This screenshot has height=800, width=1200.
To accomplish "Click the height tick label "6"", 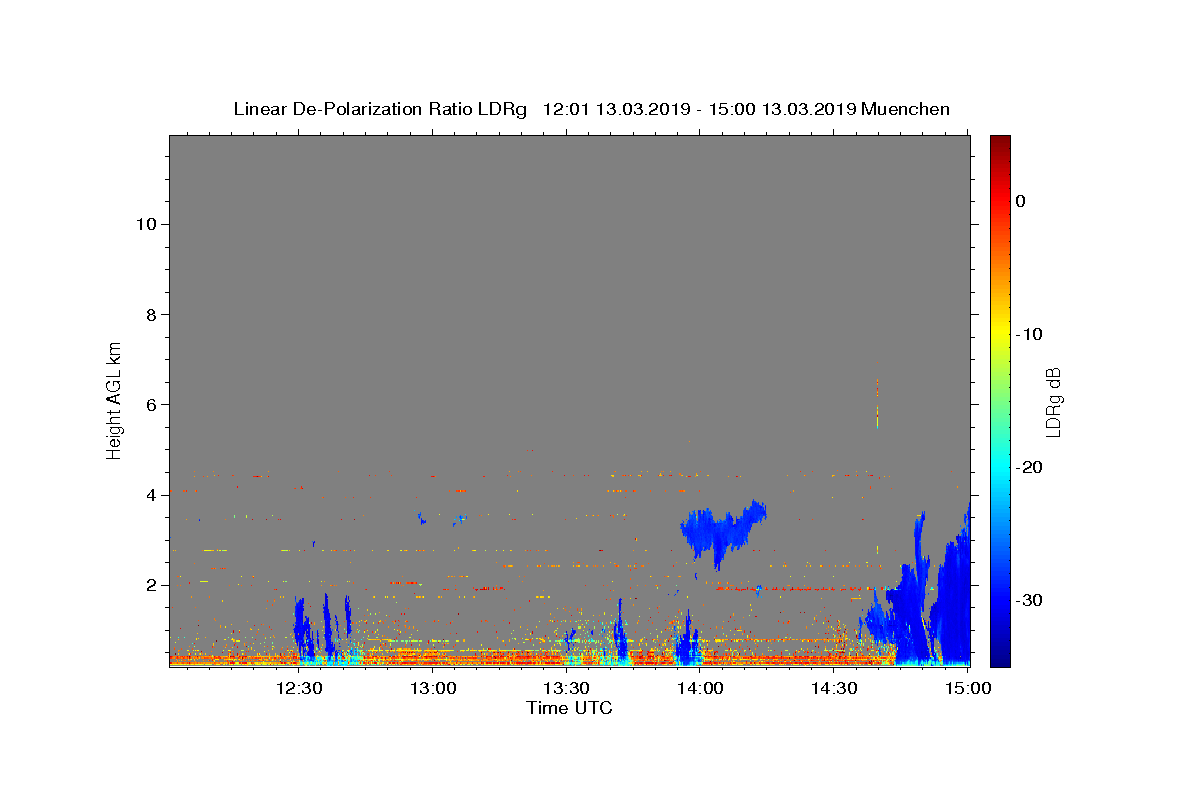I will 151,405.
